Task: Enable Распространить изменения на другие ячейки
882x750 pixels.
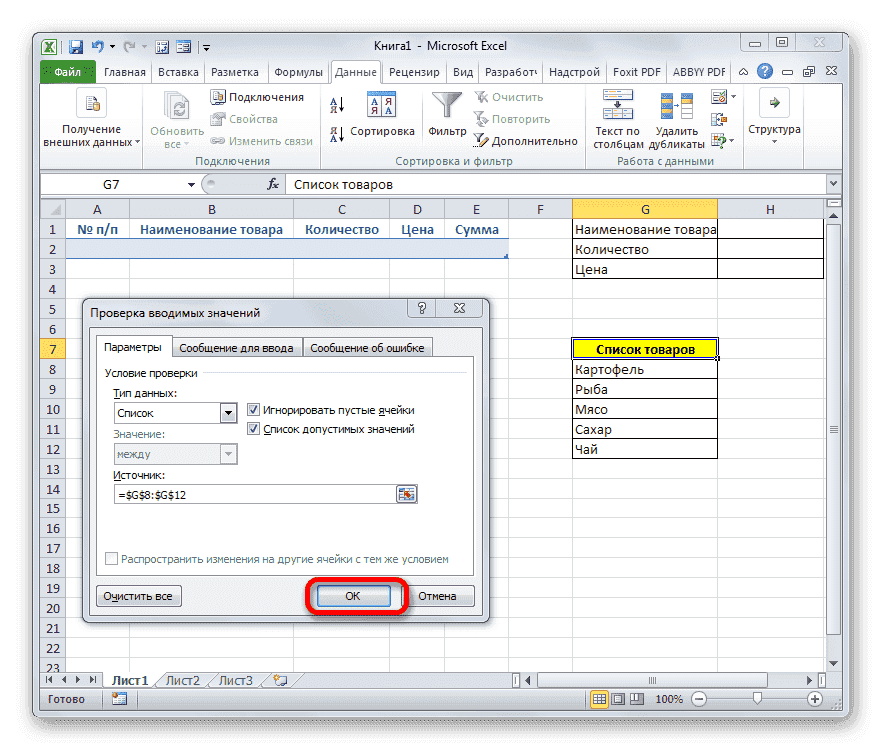Action: [x=111, y=559]
